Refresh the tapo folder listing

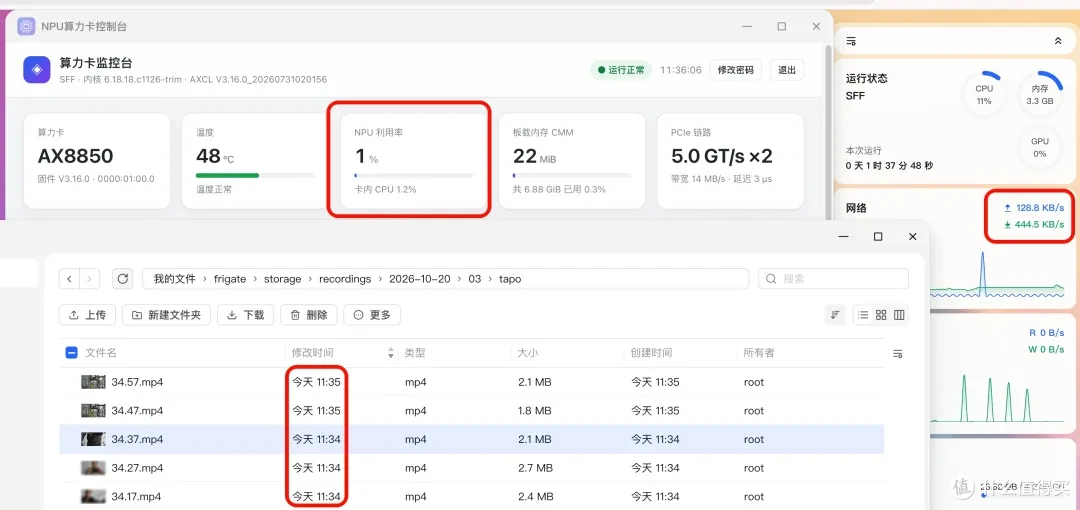[123, 279]
